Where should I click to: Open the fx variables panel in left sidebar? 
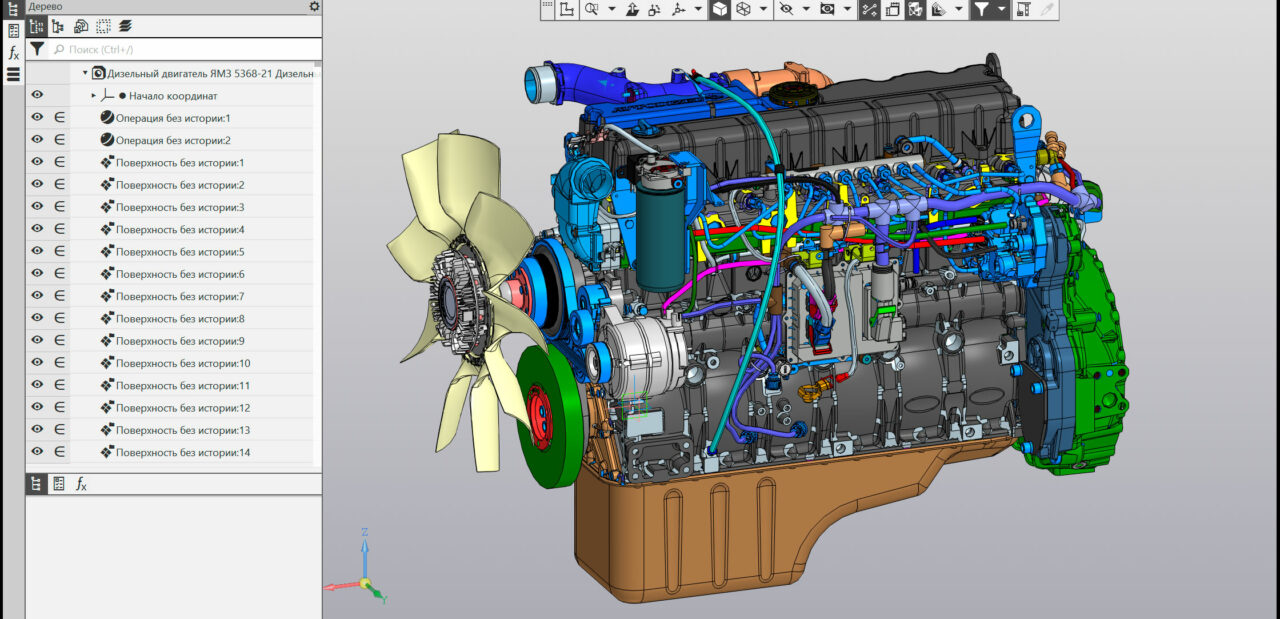point(13,53)
